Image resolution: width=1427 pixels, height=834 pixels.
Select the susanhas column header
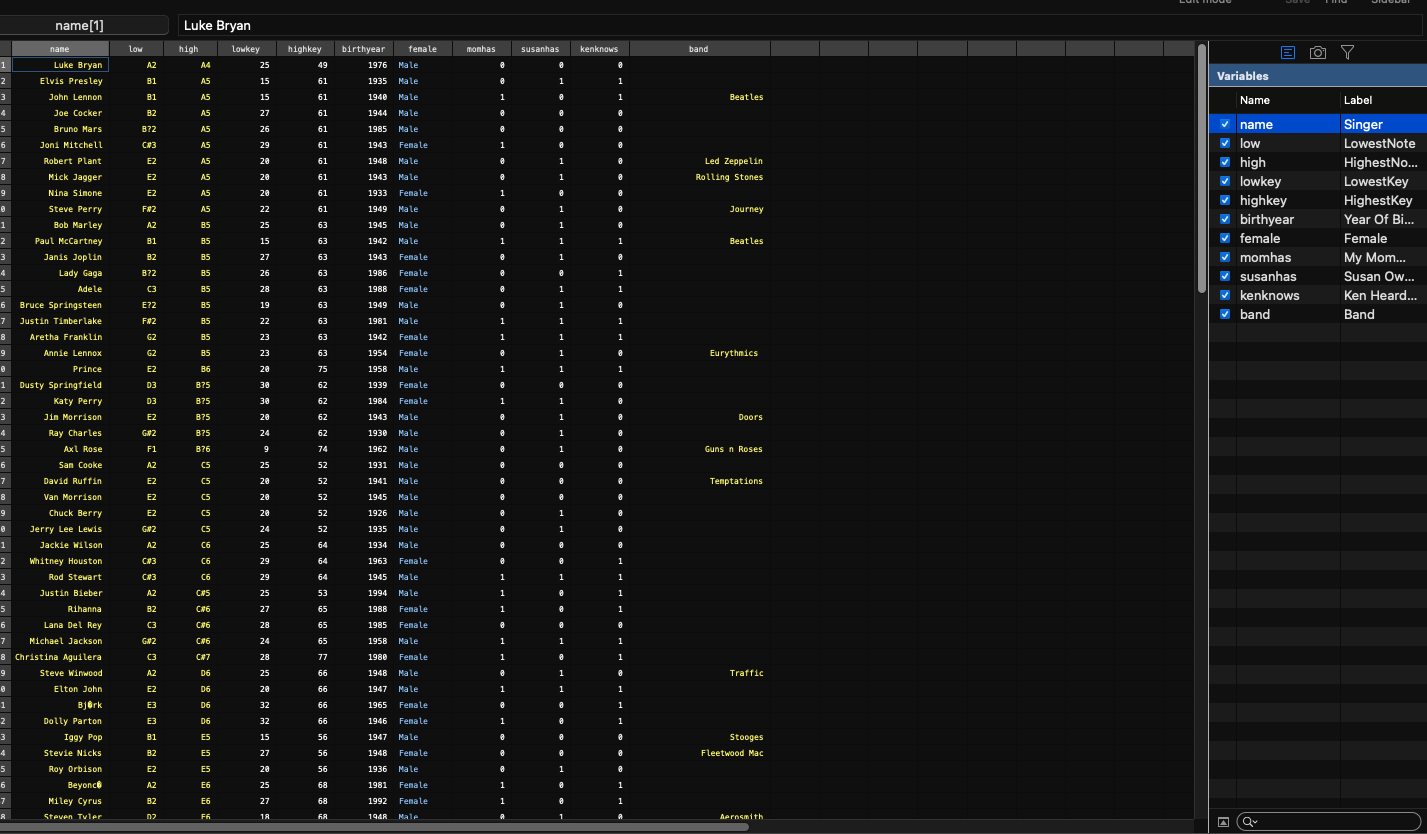[540, 49]
